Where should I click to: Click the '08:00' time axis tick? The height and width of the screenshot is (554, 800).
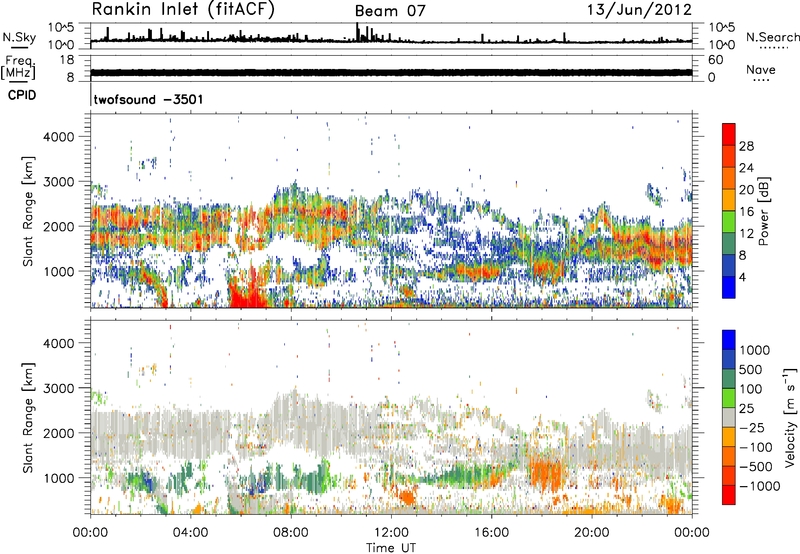[290, 533]
